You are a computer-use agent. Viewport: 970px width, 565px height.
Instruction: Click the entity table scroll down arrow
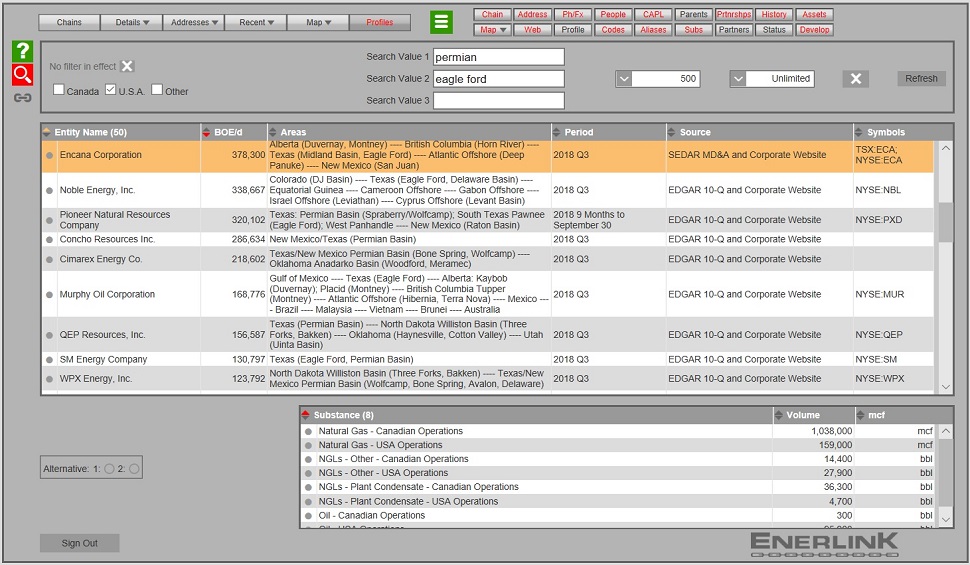945,387
